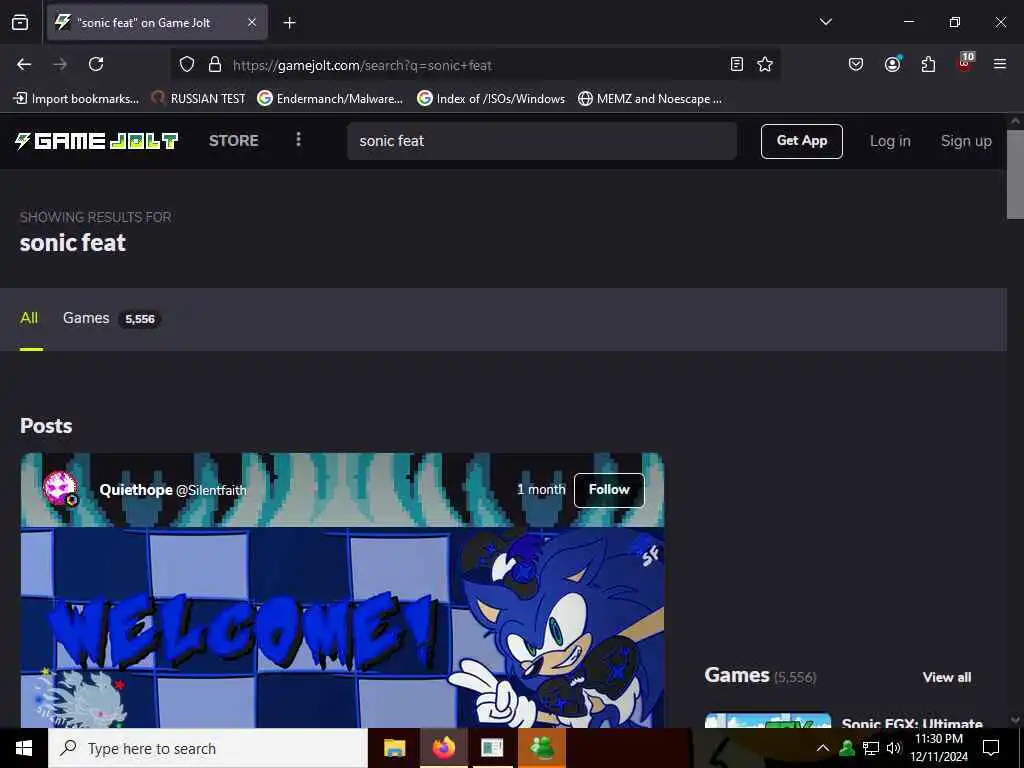Click the @Silentfaith username

(212, 490)
